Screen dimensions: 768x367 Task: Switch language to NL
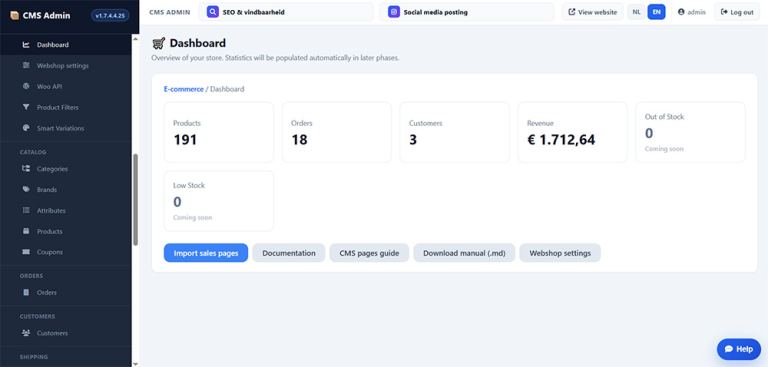pos(636,12)
